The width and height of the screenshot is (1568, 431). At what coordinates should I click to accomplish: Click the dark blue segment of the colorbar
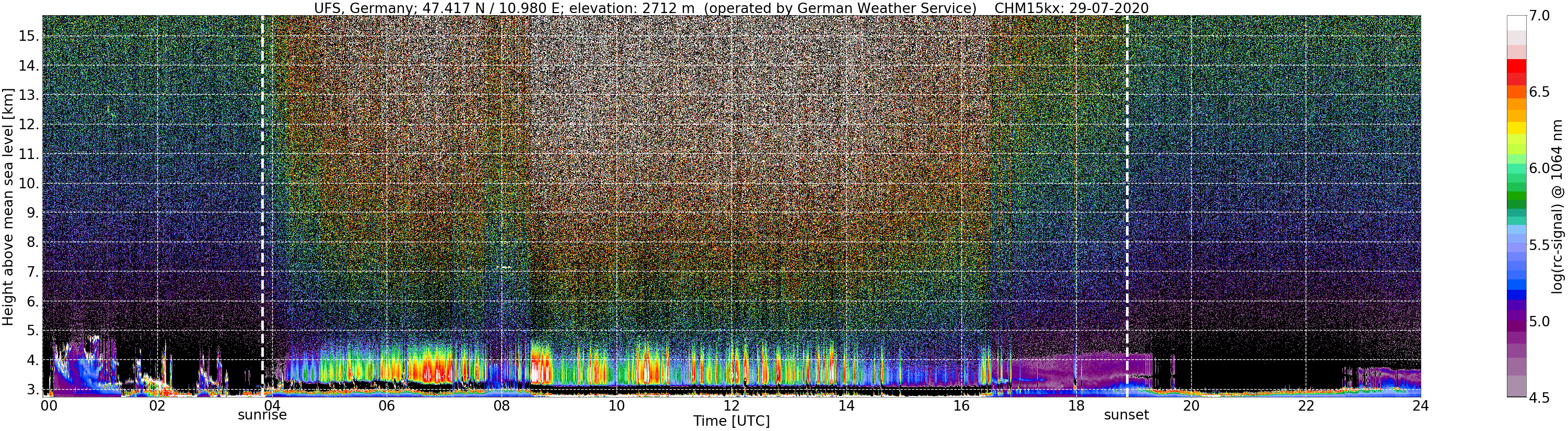coord(1516,294)
